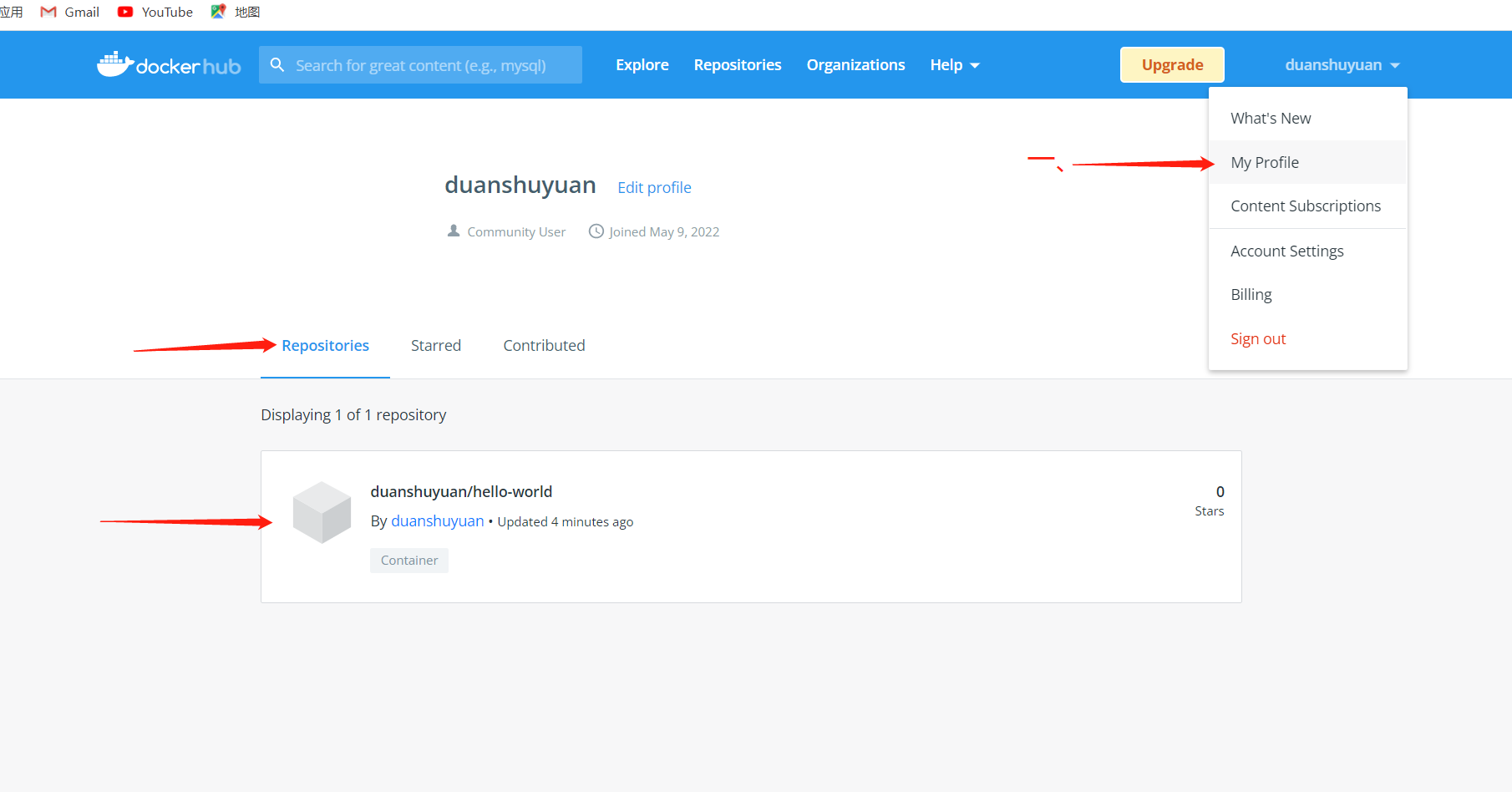
Task: Click the Joined date clock icon
Action: 596,231
